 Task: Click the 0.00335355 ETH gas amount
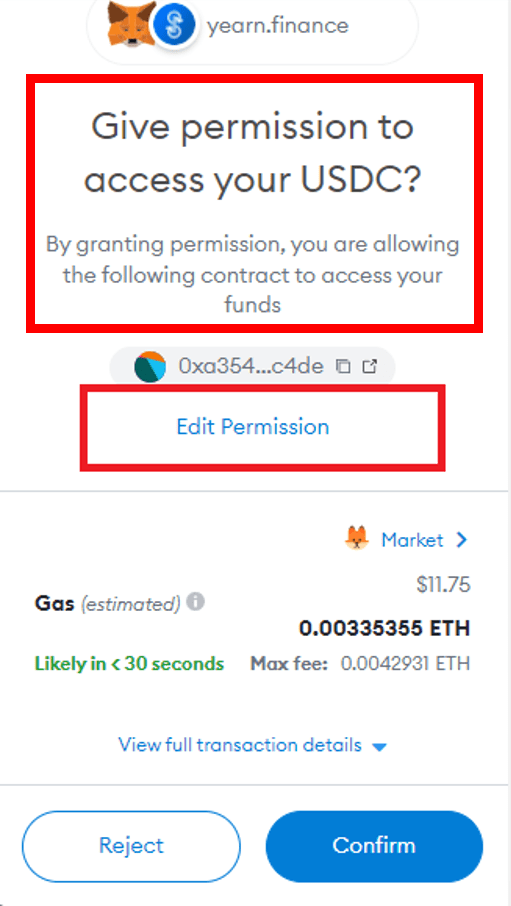384,628
